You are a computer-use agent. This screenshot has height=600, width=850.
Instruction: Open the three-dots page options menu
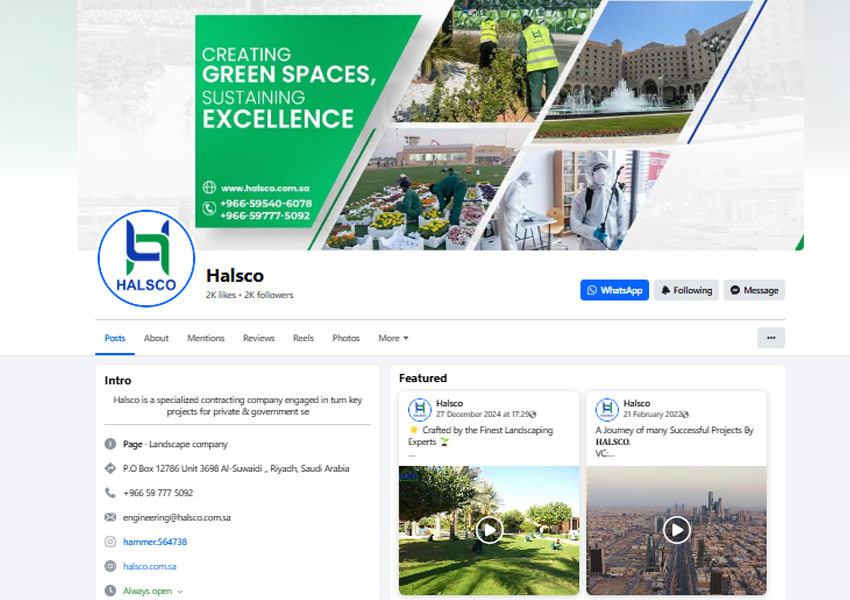tap(771, 338)
